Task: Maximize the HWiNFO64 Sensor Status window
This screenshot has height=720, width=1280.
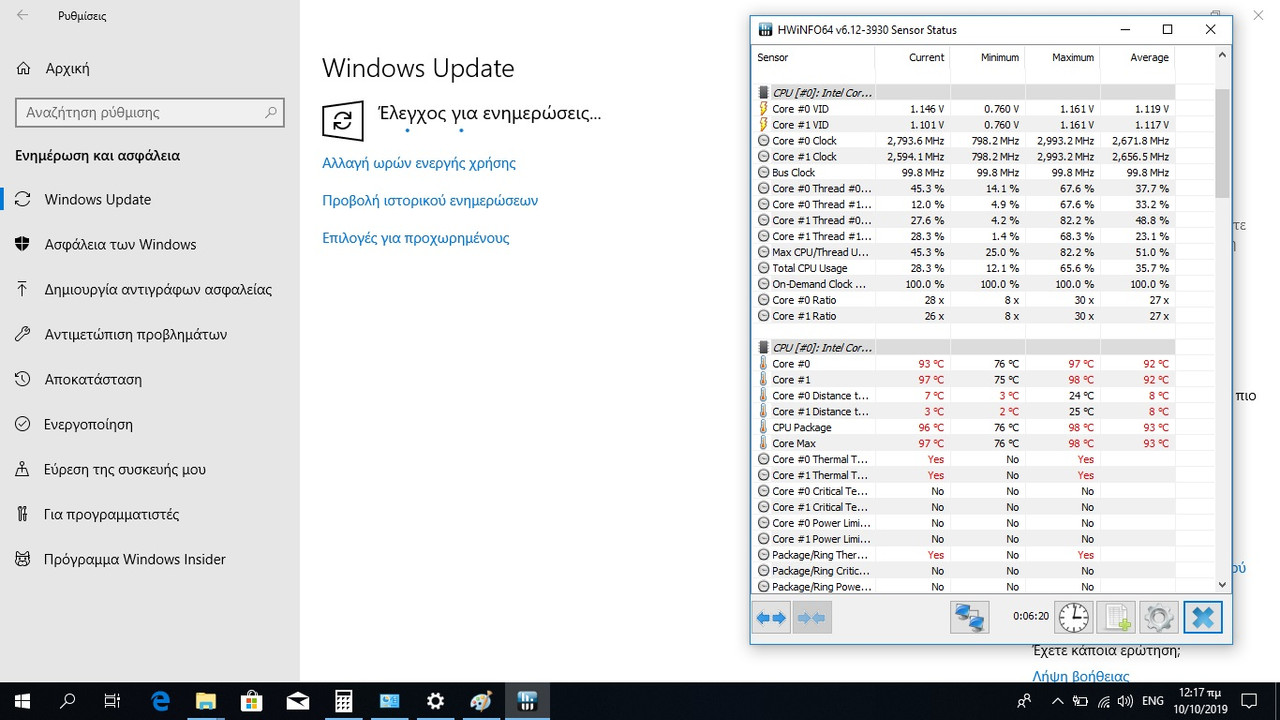Action: coord(1167,30)
